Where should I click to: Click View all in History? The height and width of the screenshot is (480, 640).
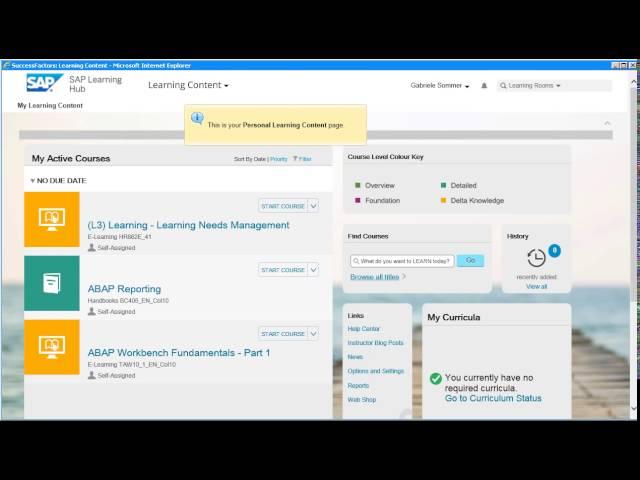click(536, 287)
